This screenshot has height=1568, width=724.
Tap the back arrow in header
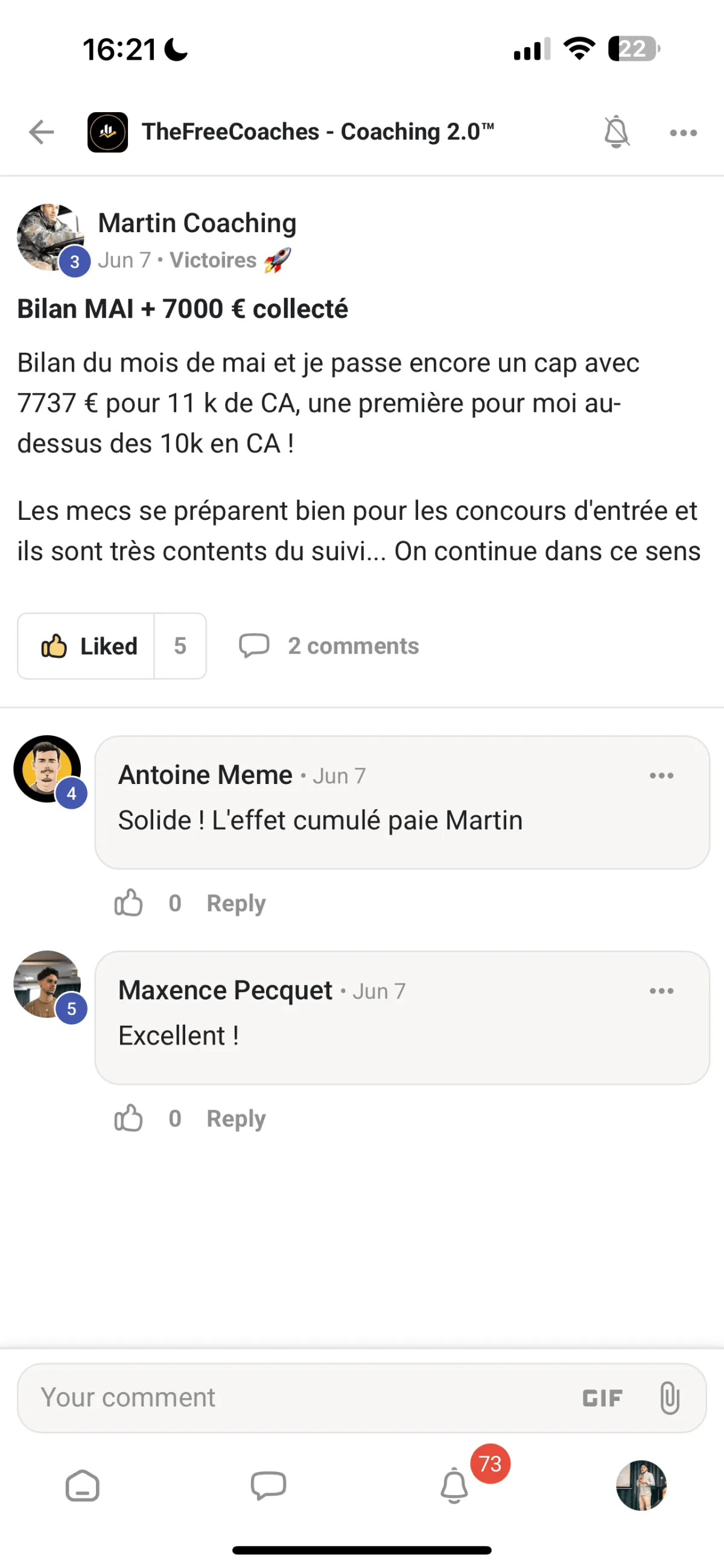coord(42,132)
